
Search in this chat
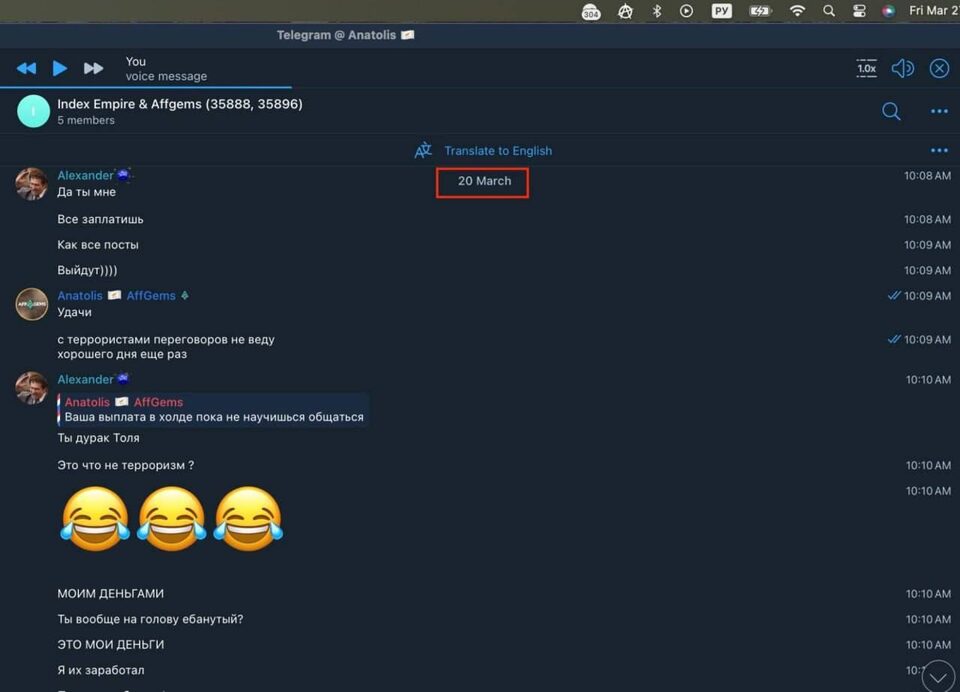pos(891,111)
